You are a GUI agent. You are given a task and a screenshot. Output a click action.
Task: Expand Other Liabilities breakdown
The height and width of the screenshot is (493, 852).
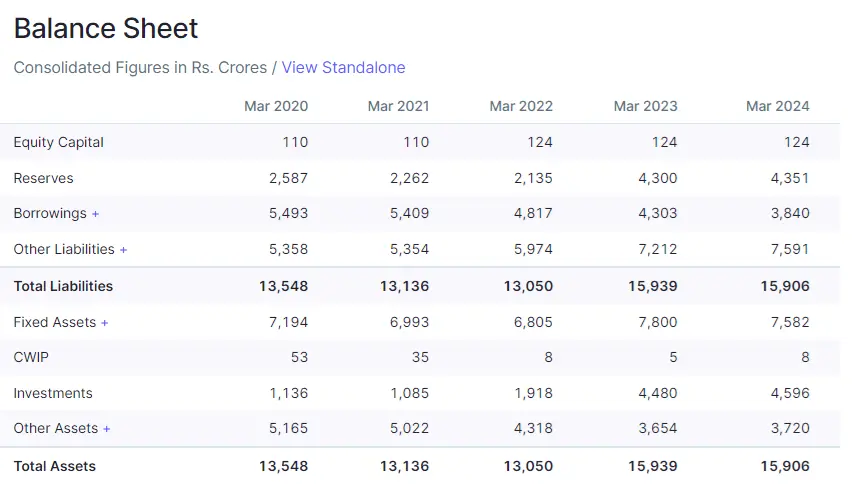click(x=70, y=249)
